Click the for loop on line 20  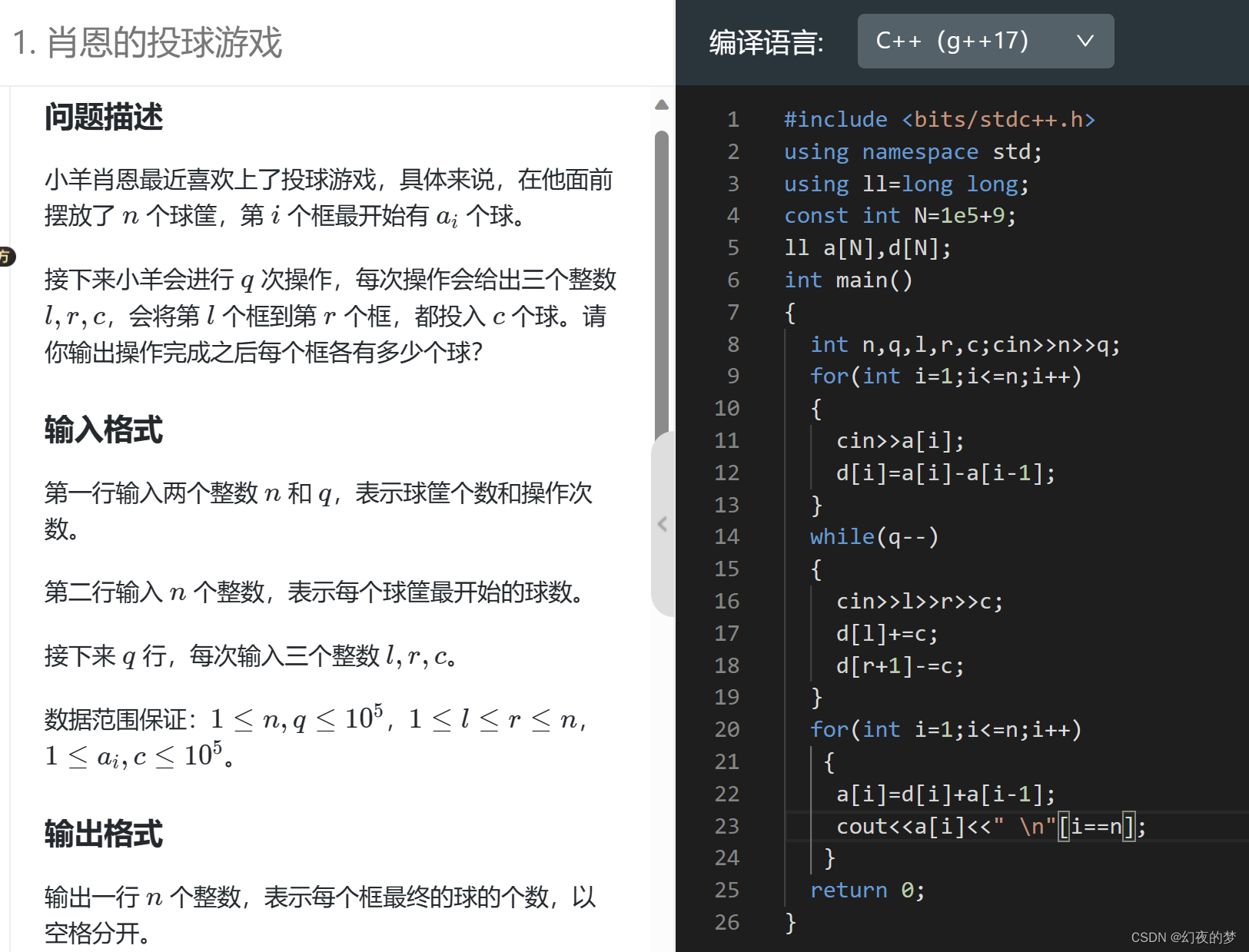pos(945,730)
